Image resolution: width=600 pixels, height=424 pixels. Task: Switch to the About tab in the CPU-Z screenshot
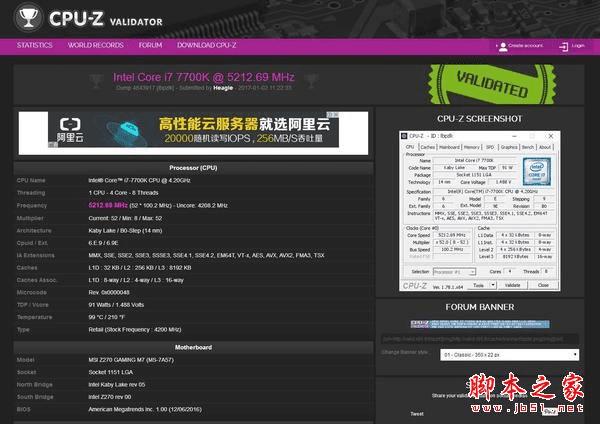click(545, 147)
